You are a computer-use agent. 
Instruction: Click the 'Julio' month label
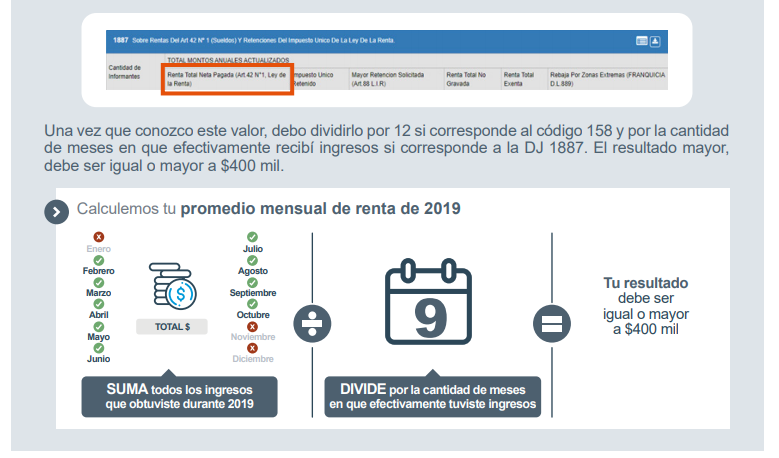253,249
